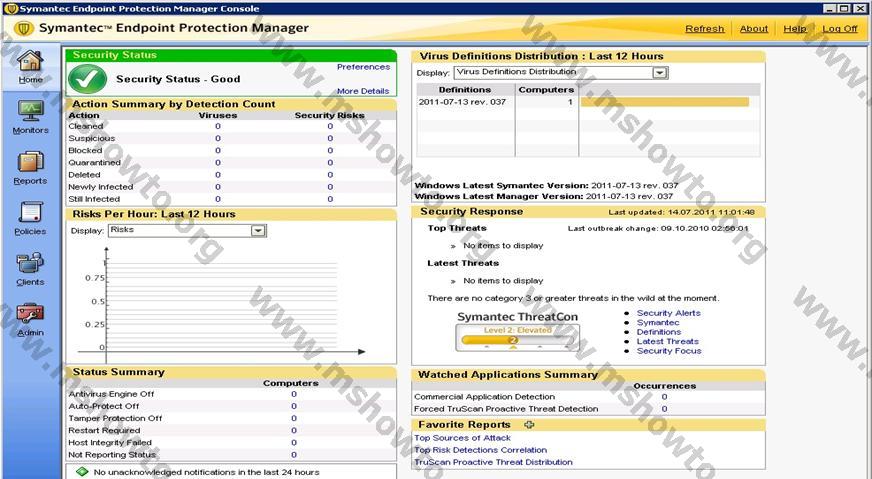Open the Clients sidebar icon
The image size is (872, 479).
tap(30, 263)
